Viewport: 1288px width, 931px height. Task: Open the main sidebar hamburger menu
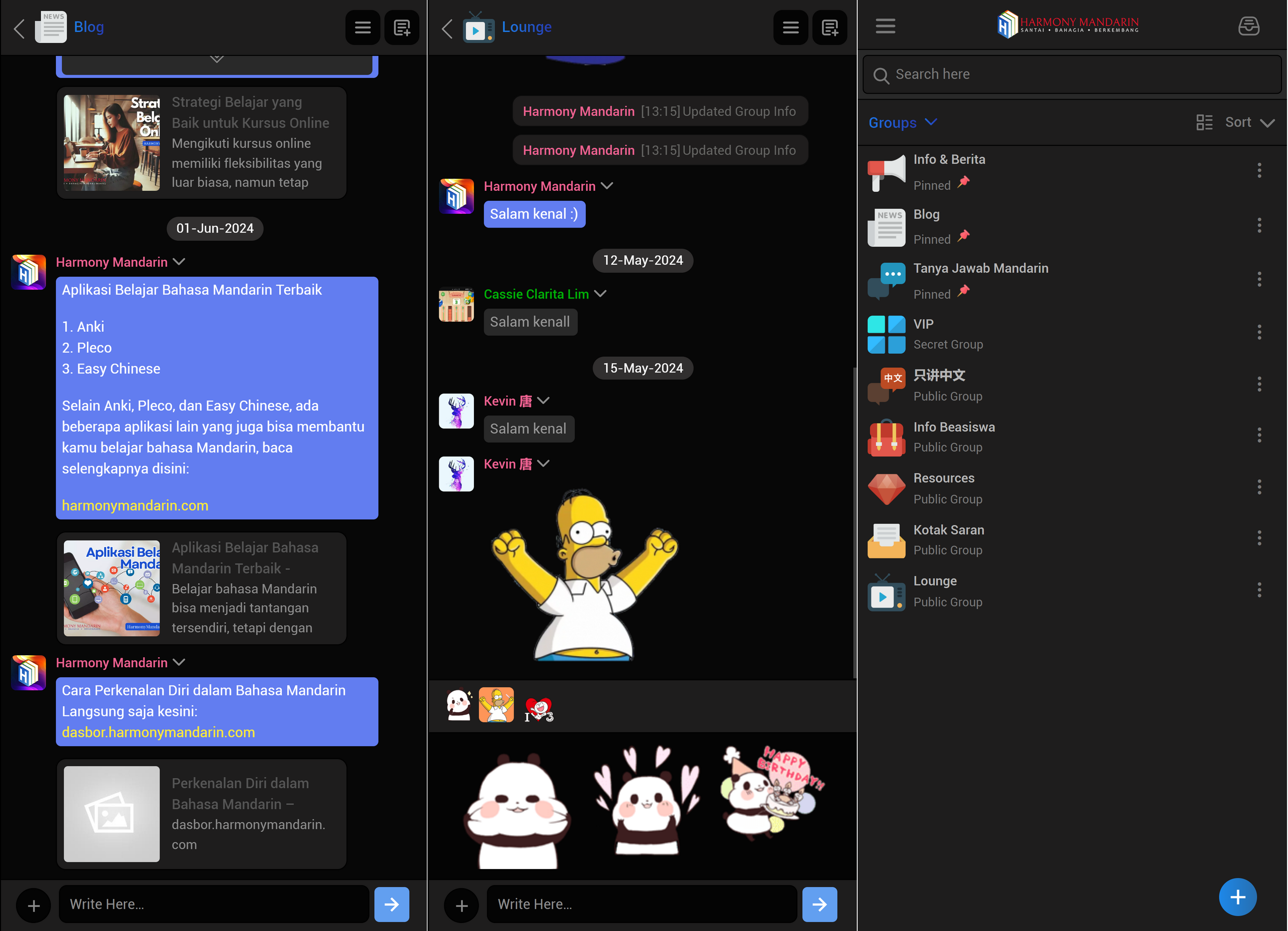click(x=886, y=26)
